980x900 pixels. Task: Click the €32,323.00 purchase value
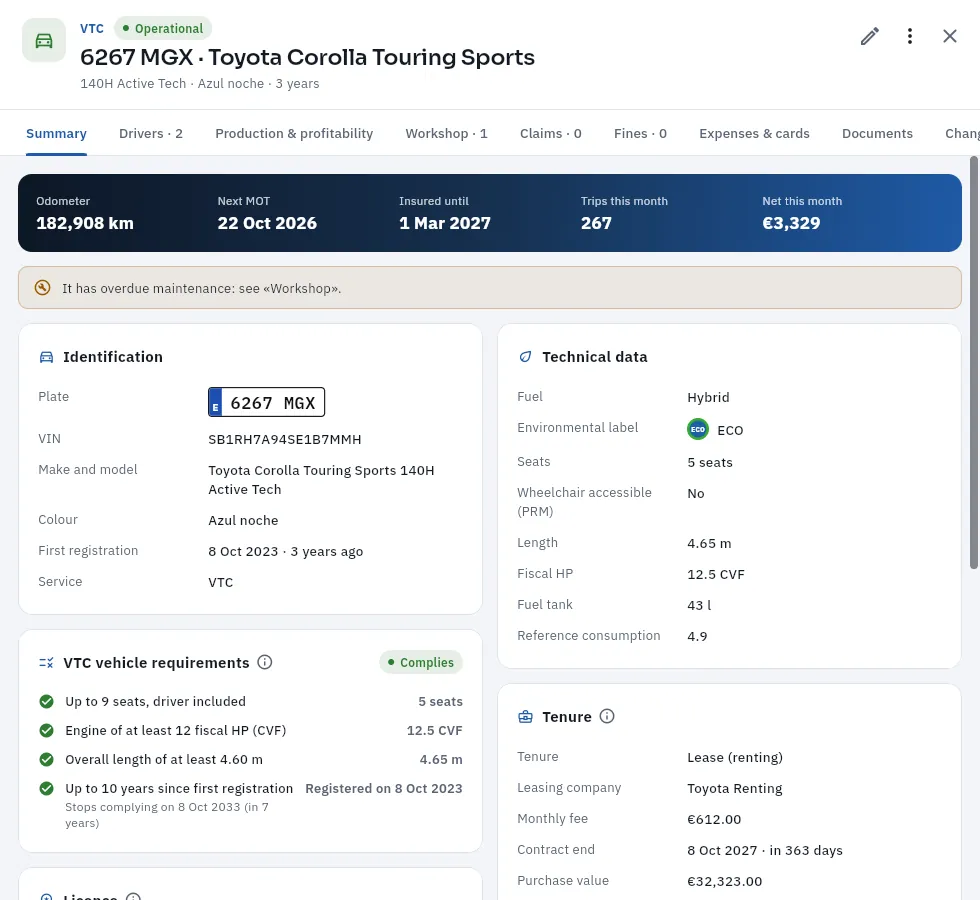[724, 881]
